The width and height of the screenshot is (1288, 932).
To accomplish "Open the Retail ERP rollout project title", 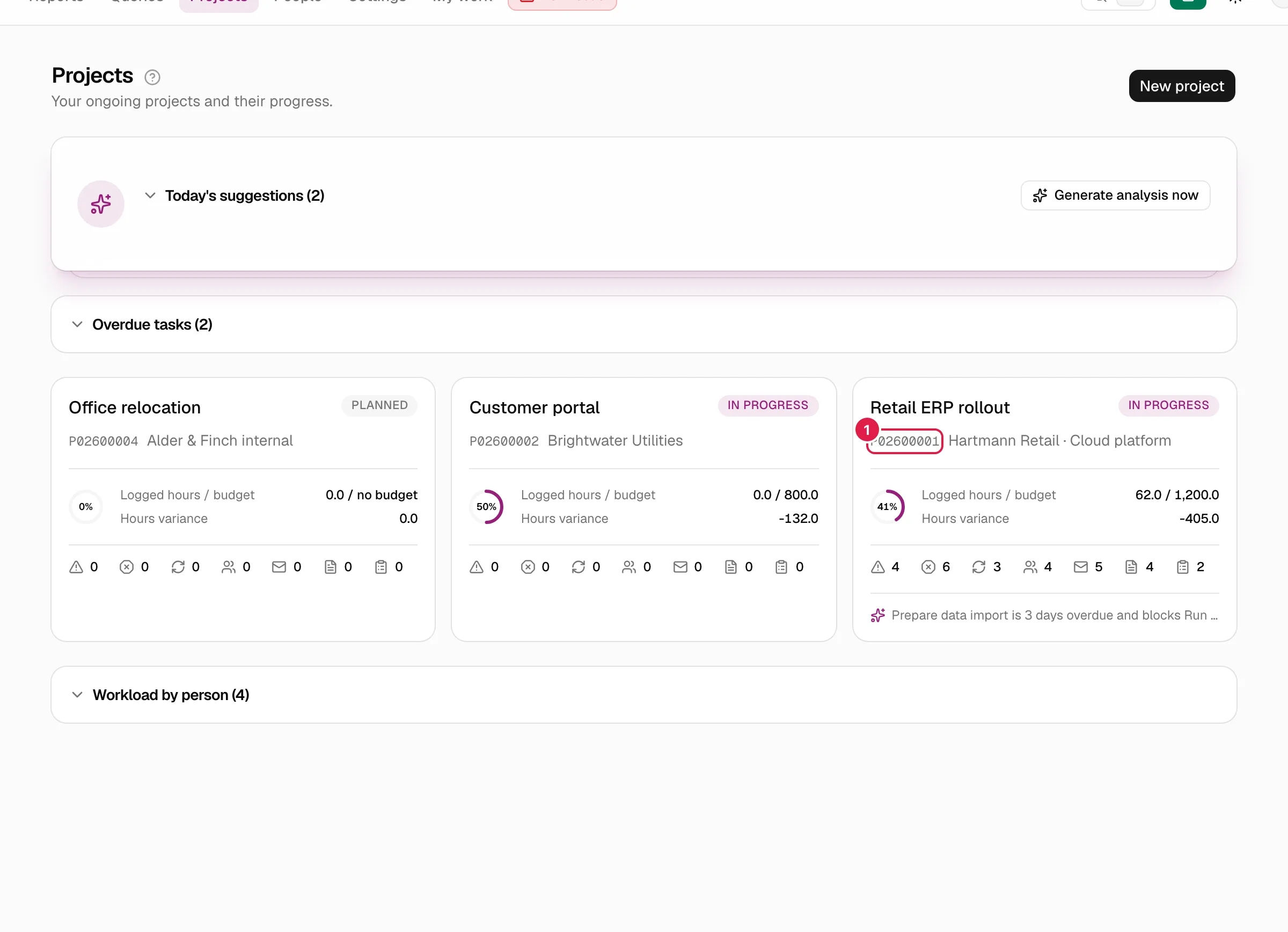I will 940,407.
